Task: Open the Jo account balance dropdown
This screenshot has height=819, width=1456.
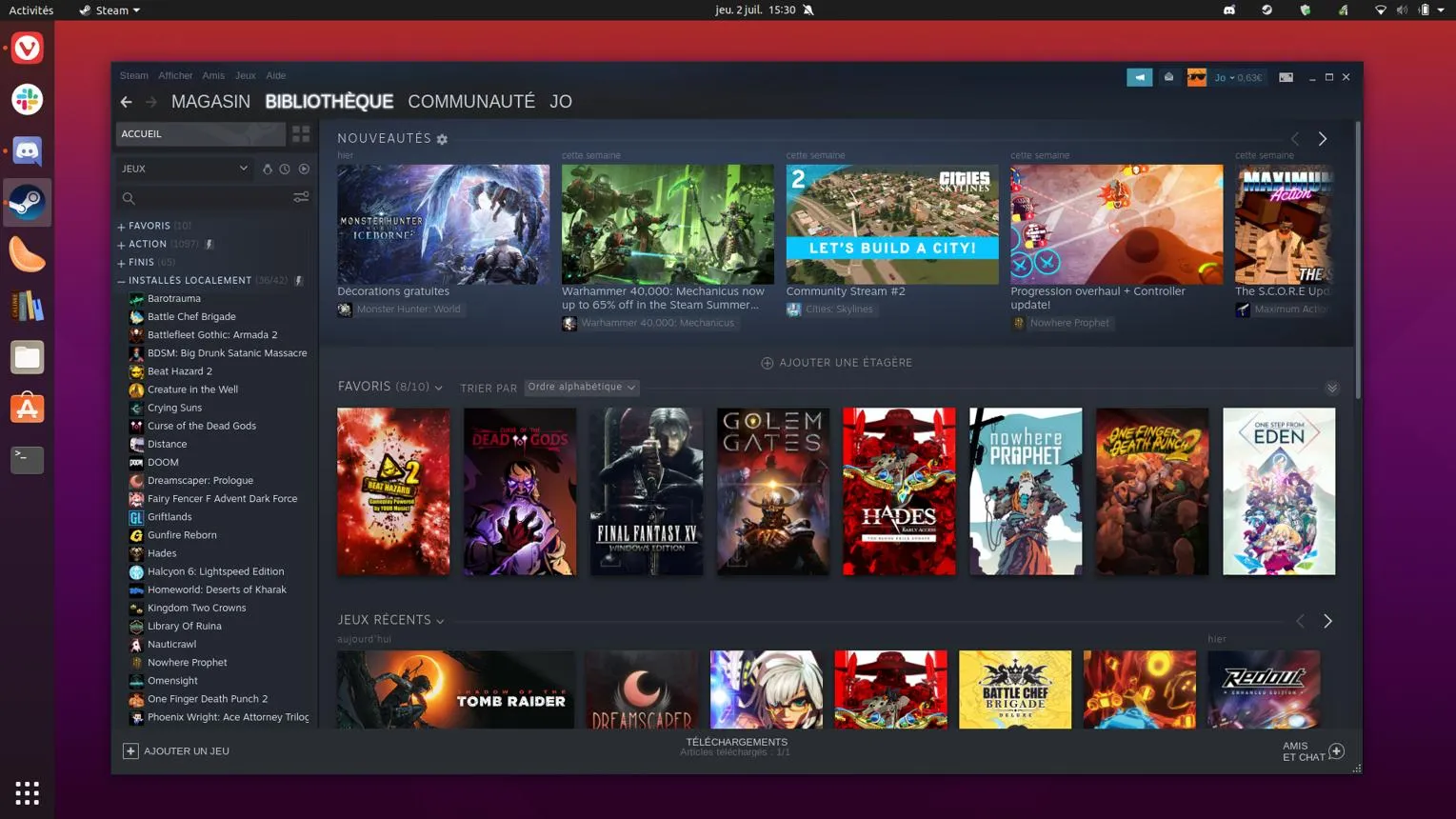Action: pos(1238,77)
